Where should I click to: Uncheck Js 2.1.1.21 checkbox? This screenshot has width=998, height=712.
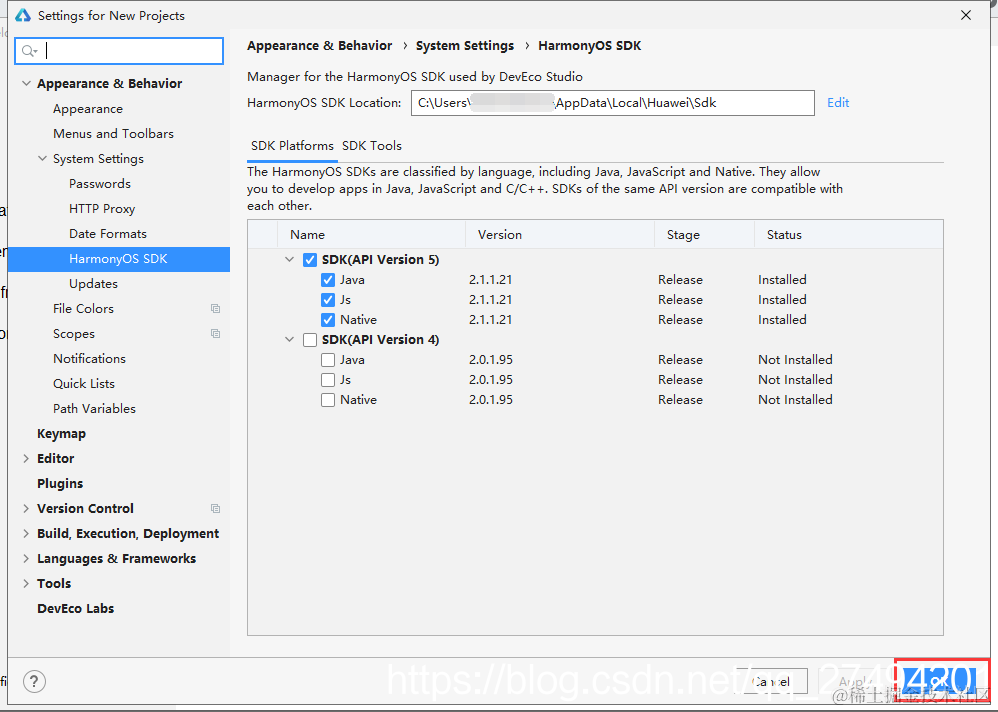[x=328, y=300]
